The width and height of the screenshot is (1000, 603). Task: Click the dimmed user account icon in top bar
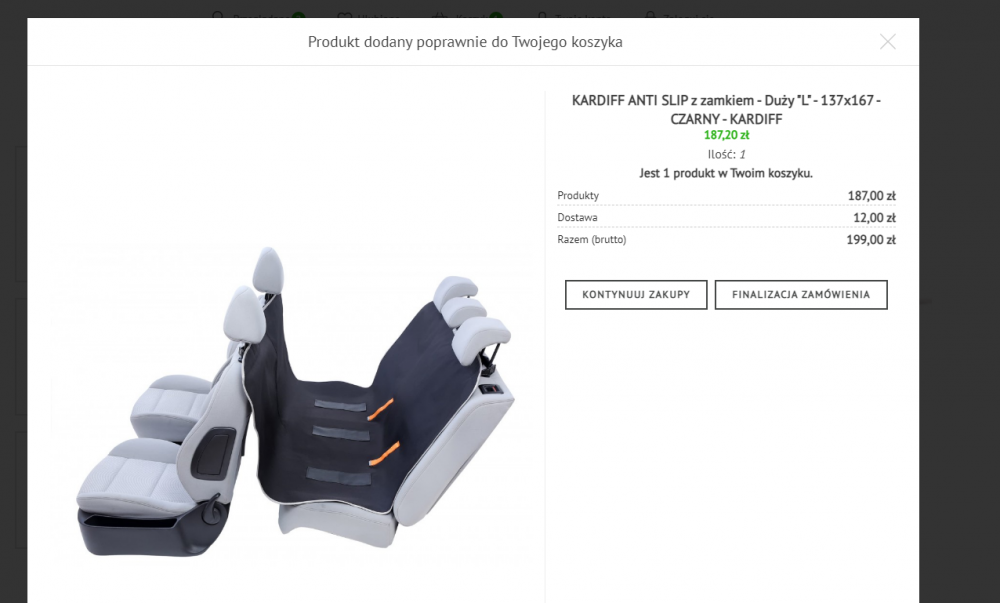point(542,15)
